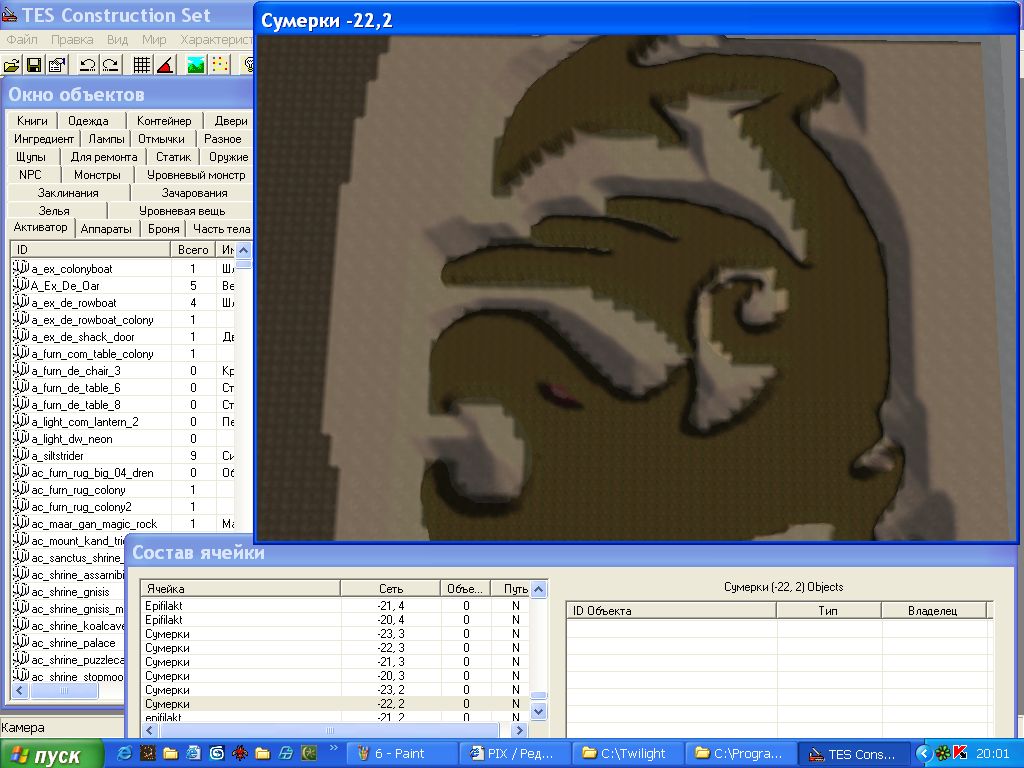Switch to the Монстры tab
Screen dimensions: 1024x768
(x=97, y=175)
